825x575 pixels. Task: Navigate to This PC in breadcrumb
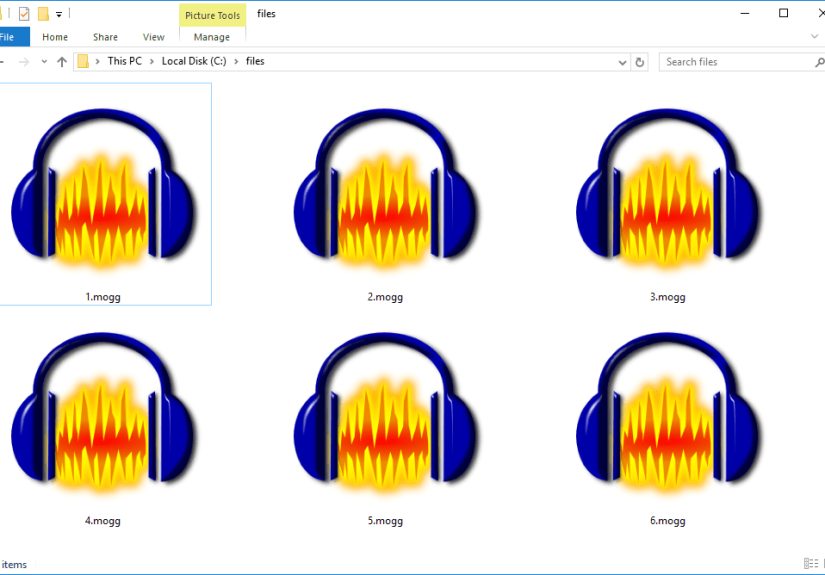[x=125, y=61]
